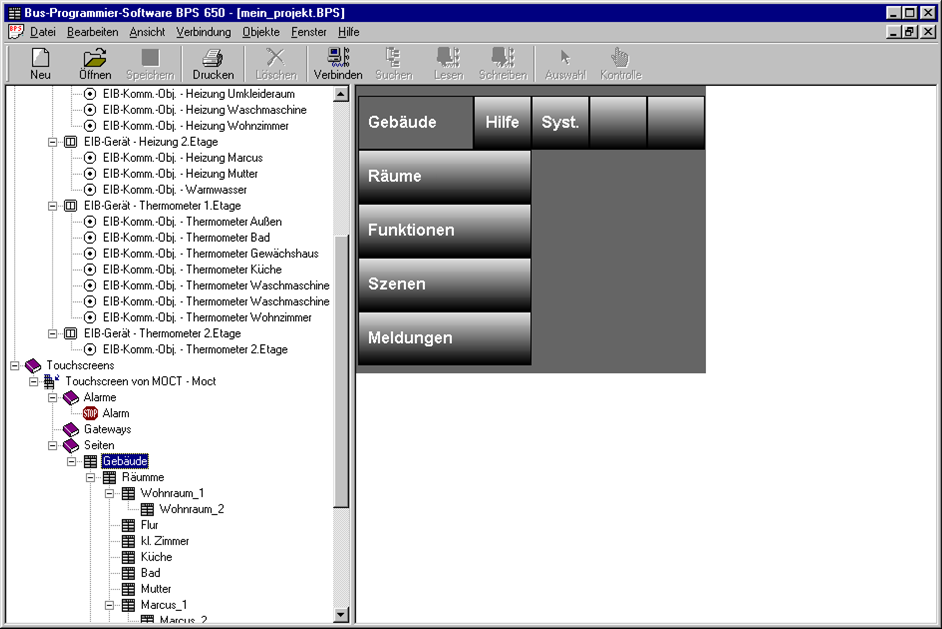
Task: Select the Warmwasser communication object
Action: (214, 189)
